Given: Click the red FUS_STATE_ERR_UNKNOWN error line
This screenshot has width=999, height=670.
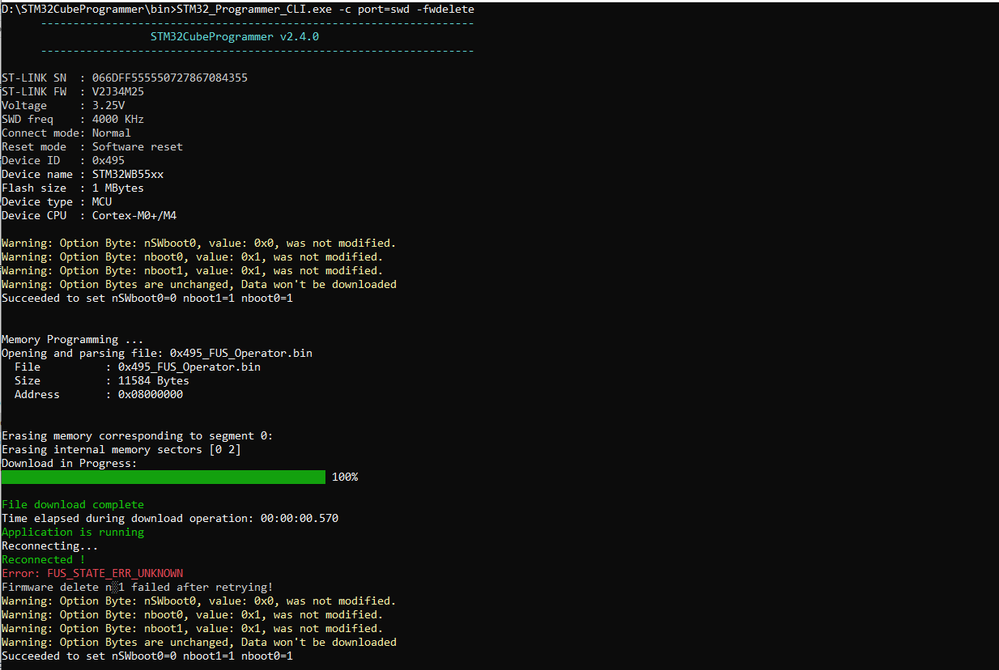Looking at the screenshot, I should point(92,574).
